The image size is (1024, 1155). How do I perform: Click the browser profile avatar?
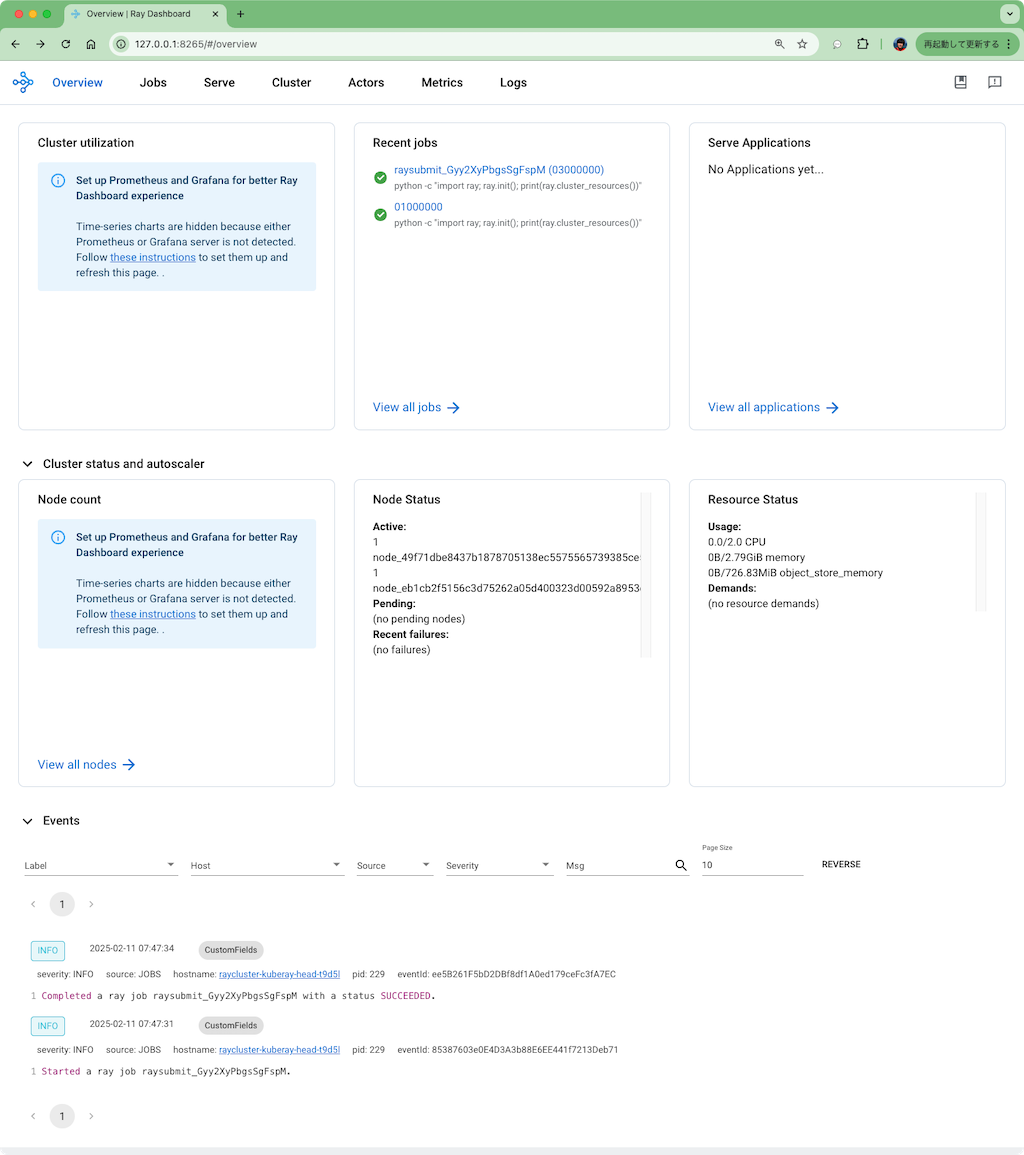(899, 44)
